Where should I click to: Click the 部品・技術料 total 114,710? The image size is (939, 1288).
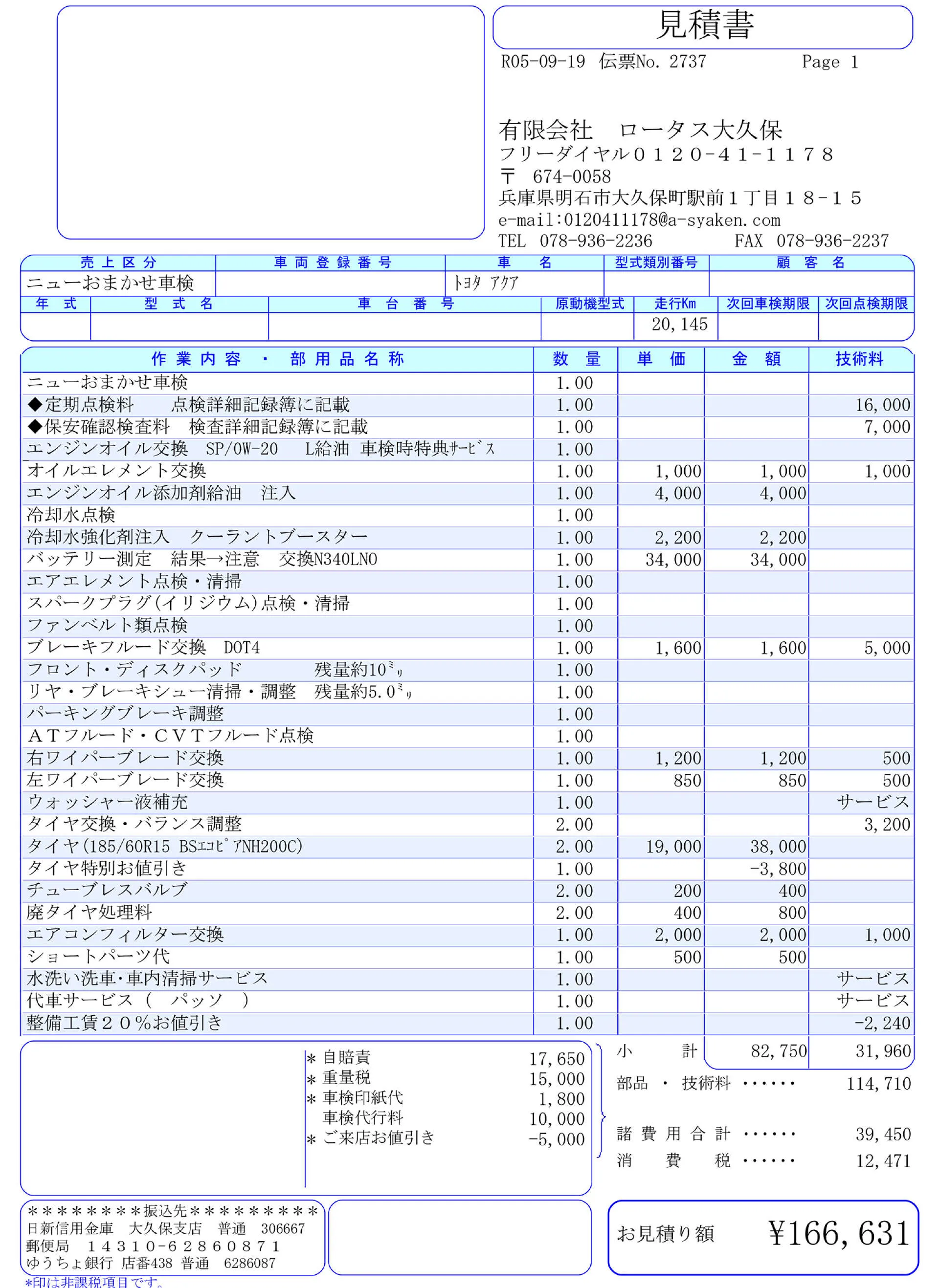pos(878,1084)
